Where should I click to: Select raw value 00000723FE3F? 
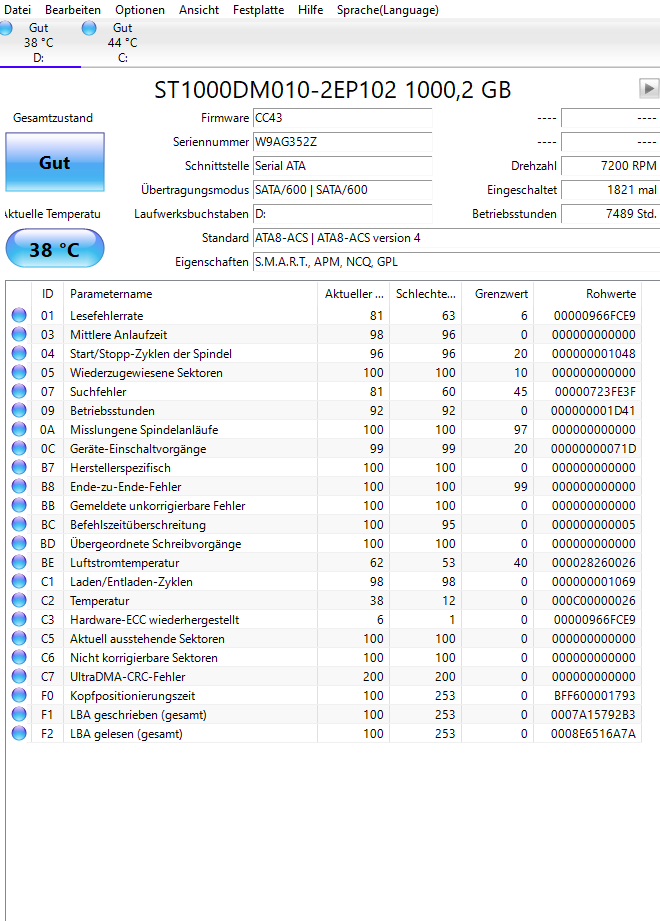595,392
